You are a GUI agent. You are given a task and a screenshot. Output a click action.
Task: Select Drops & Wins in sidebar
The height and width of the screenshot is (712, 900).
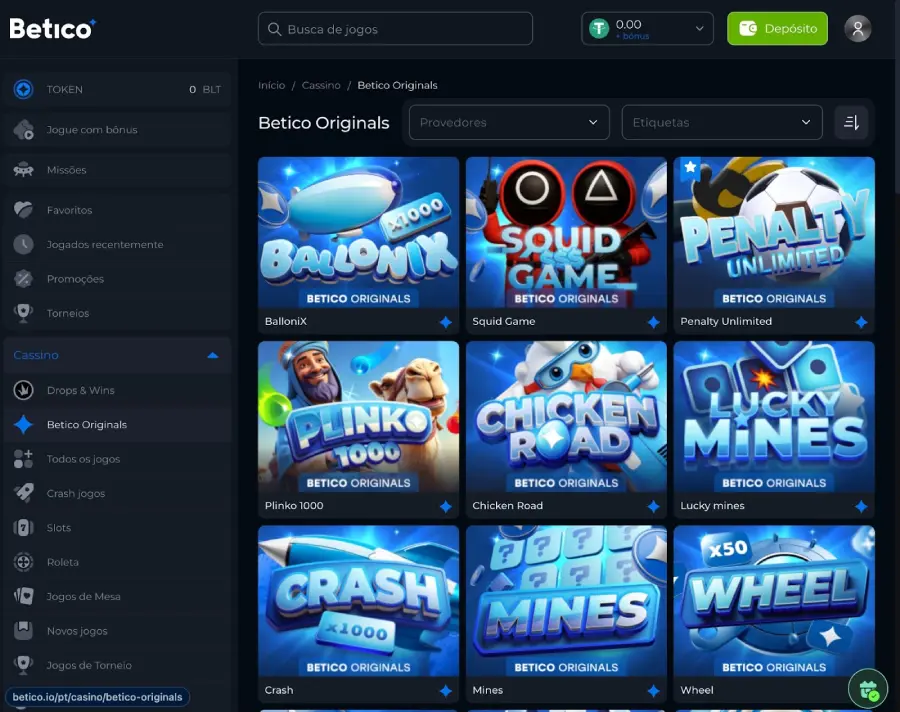point(117,390)
